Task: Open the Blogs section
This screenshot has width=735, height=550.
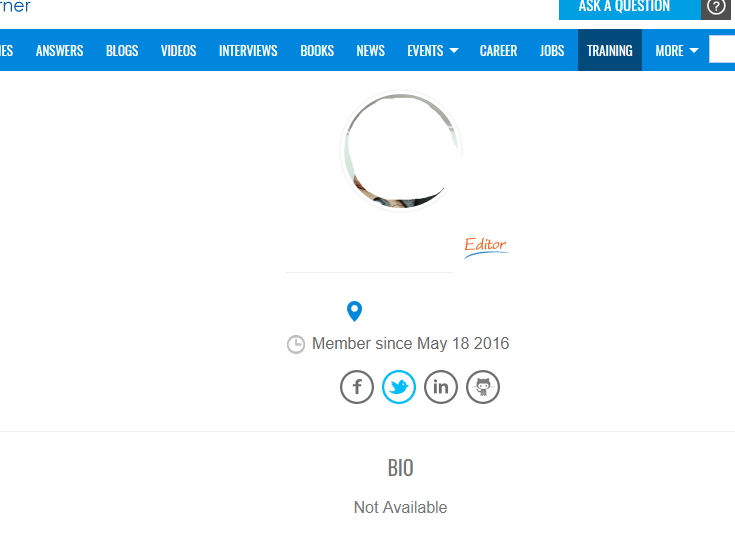Action: [122, 51]
